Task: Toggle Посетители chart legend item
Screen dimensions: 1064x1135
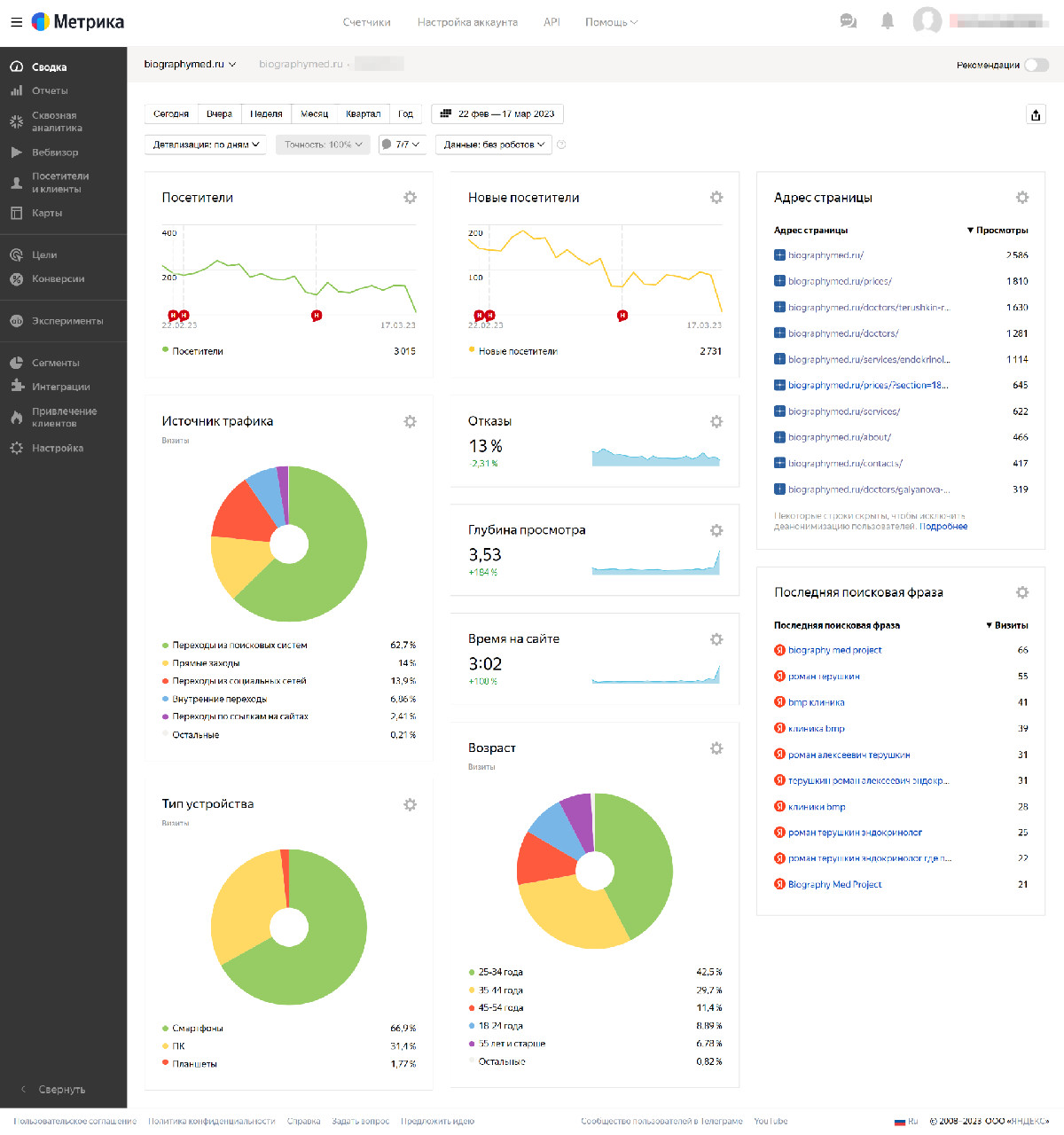Action: point(192,351)
